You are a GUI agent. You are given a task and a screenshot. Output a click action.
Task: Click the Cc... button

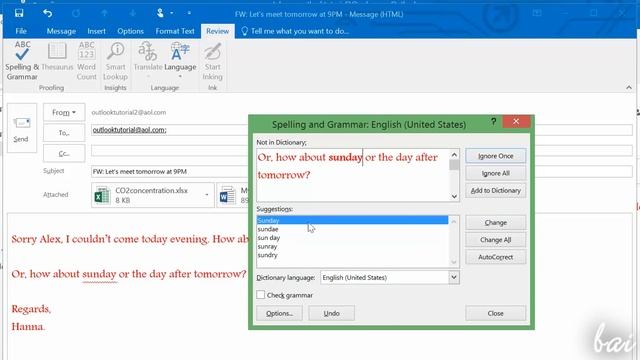64,153
